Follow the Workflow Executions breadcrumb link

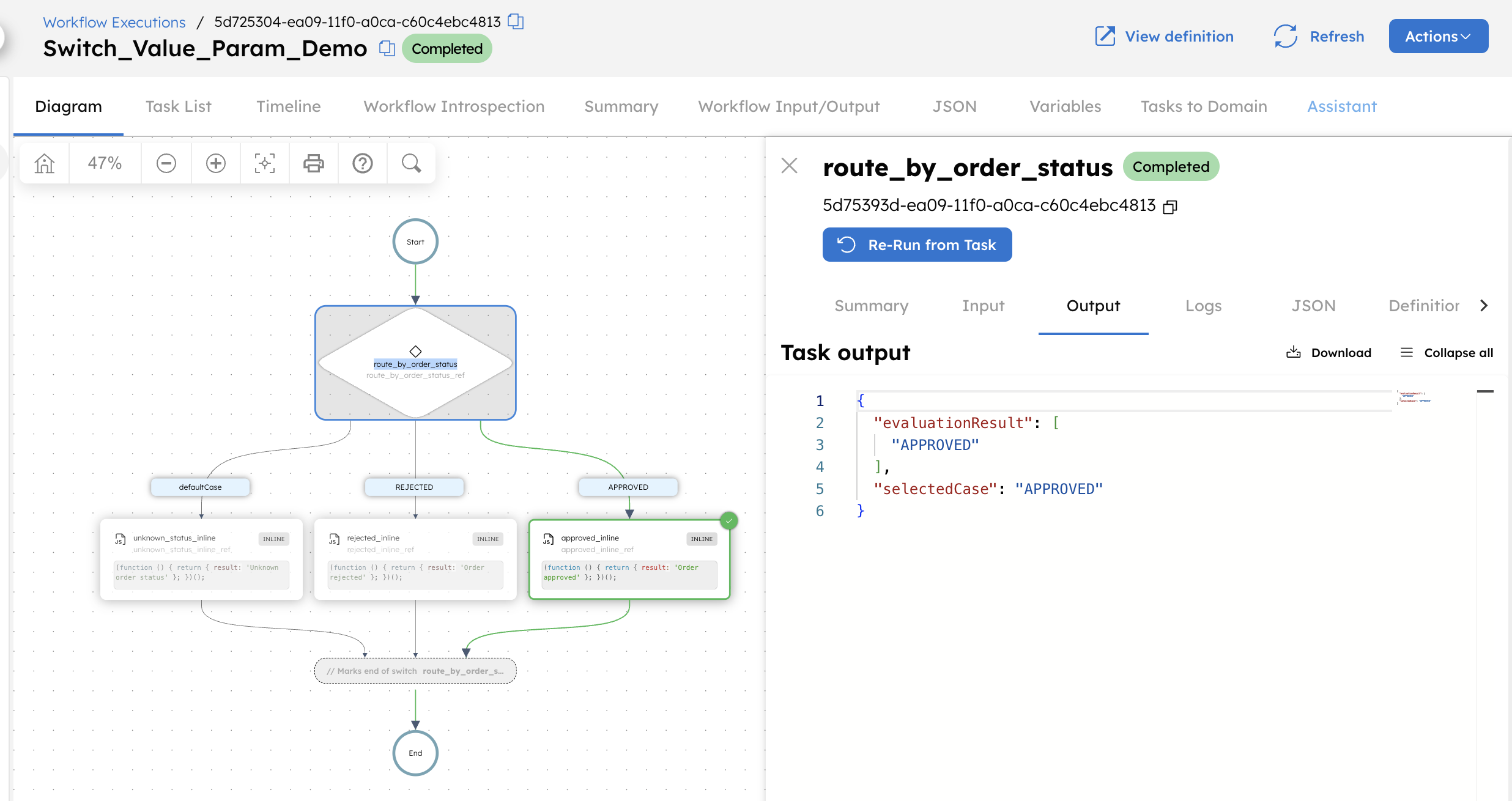[x=113, y=21]
